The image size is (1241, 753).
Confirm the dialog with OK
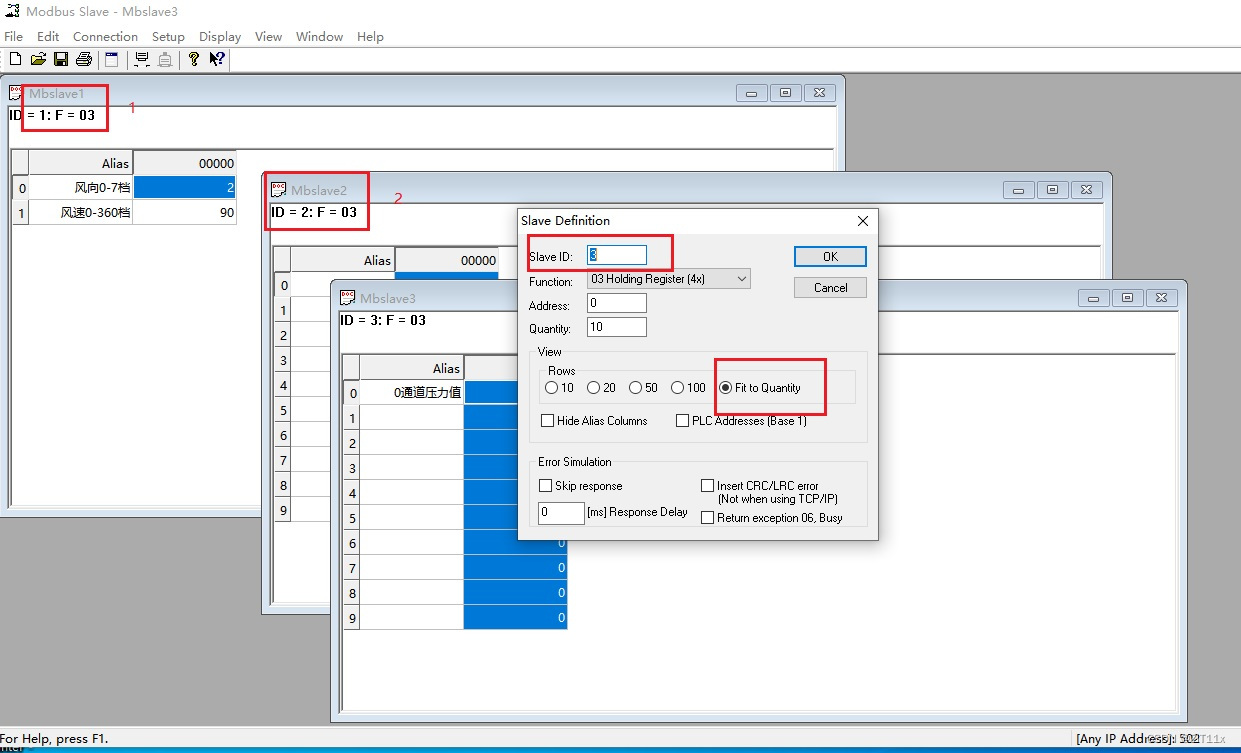(830, 256)
